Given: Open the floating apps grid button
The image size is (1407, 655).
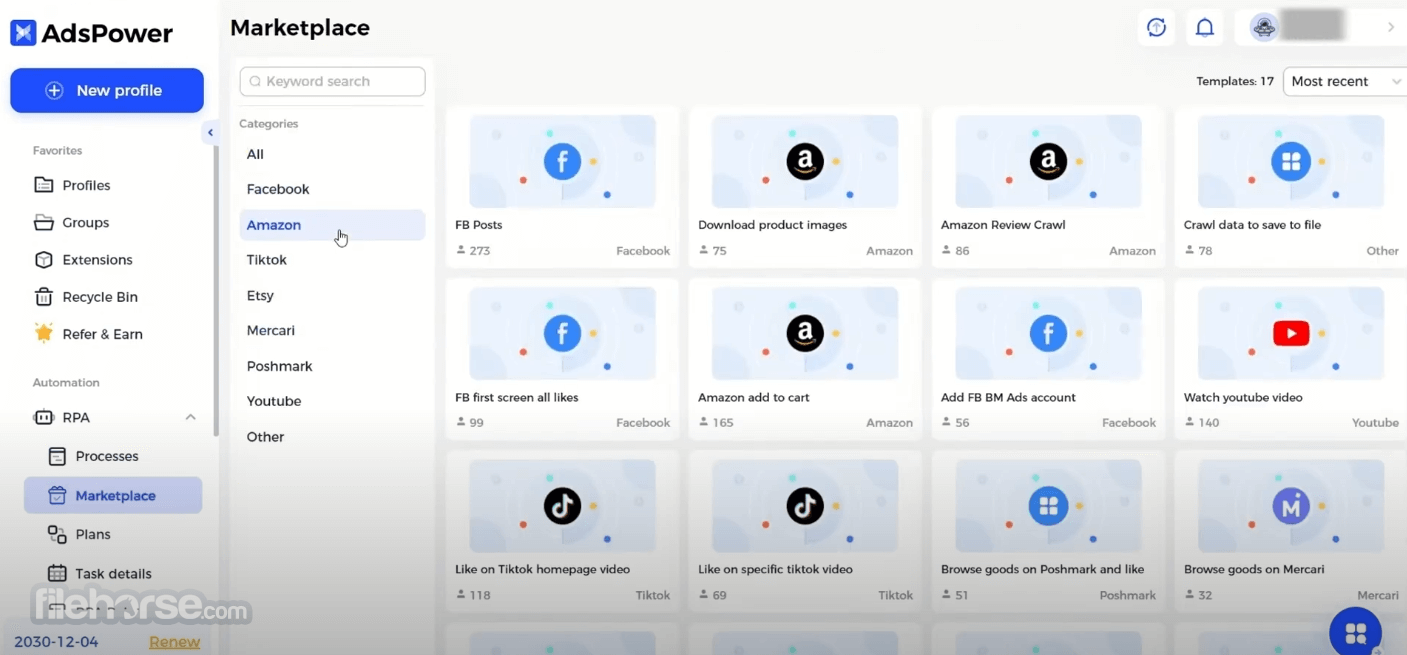Looking at the screenshot, I should [1356, 632].
